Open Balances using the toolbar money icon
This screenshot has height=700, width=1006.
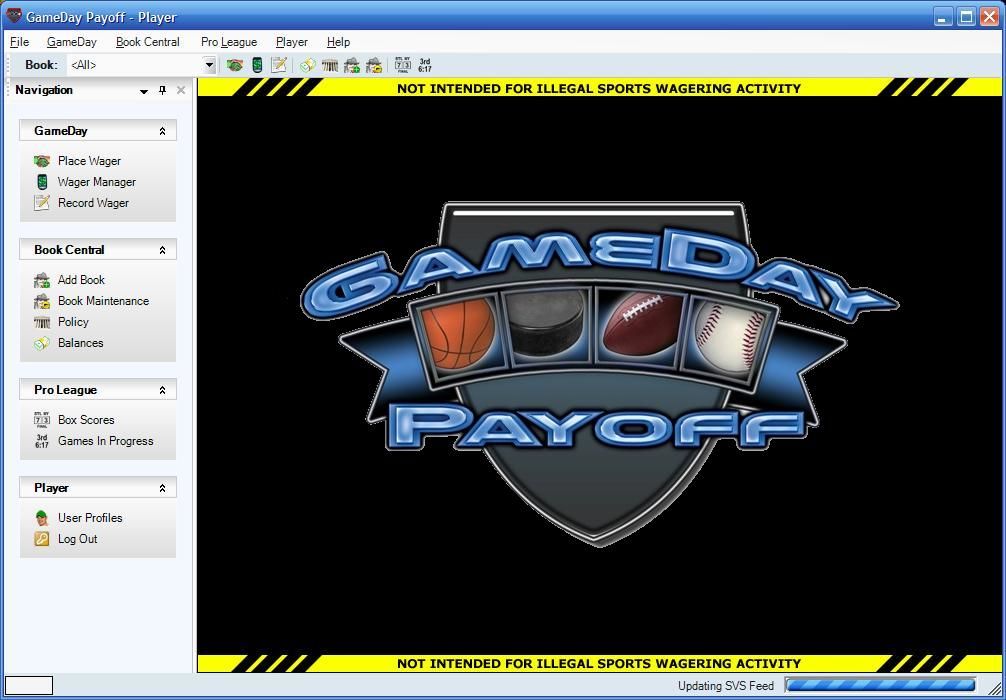[308, 65]
